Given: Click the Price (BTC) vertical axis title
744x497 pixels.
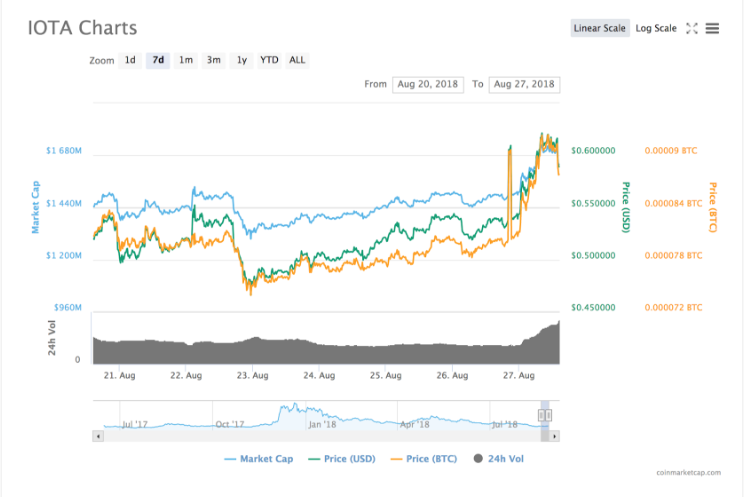Looking at the screenshot, I should pos(713,207).
